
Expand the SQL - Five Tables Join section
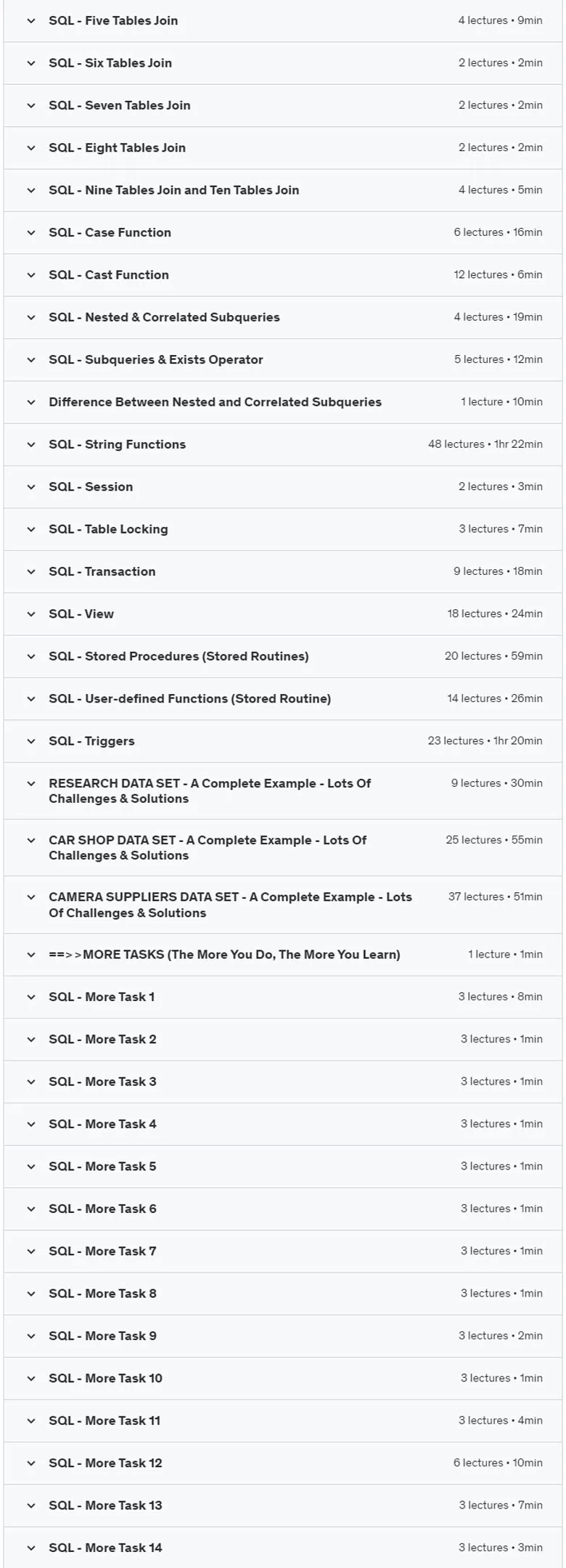coord(283,21)
